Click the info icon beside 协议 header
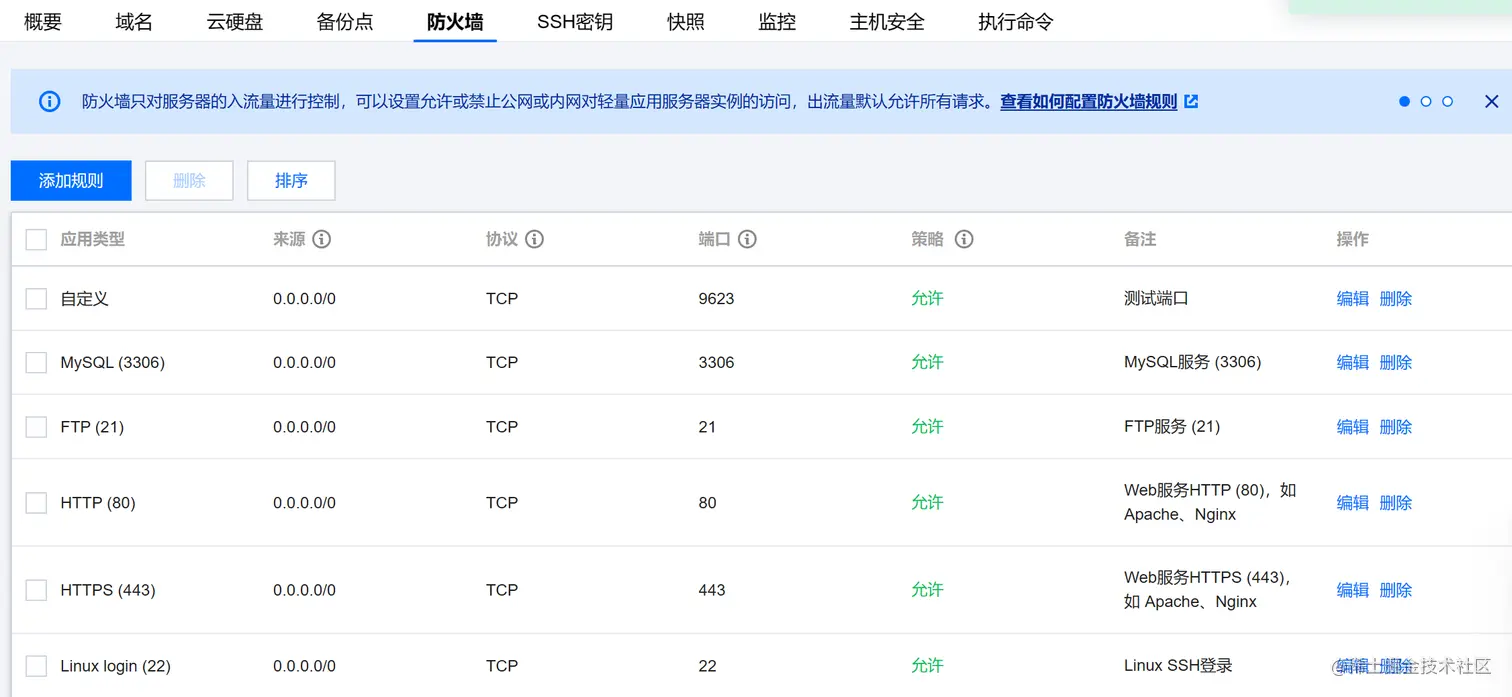Screen dimensions: 1512x697 (534, 239)
